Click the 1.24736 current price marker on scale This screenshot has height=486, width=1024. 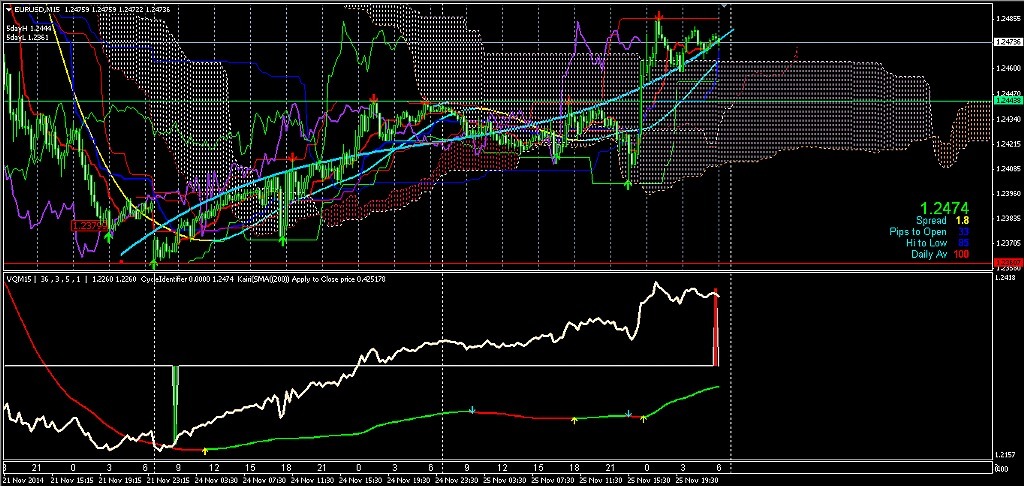[1007, 42]
